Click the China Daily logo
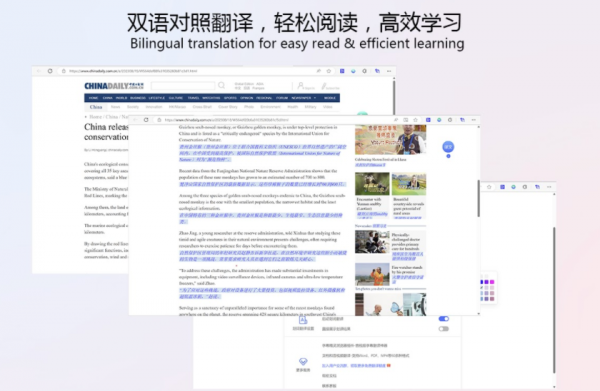Image resolution: width=600 pixels, height=391 pixels. [114, 86]
